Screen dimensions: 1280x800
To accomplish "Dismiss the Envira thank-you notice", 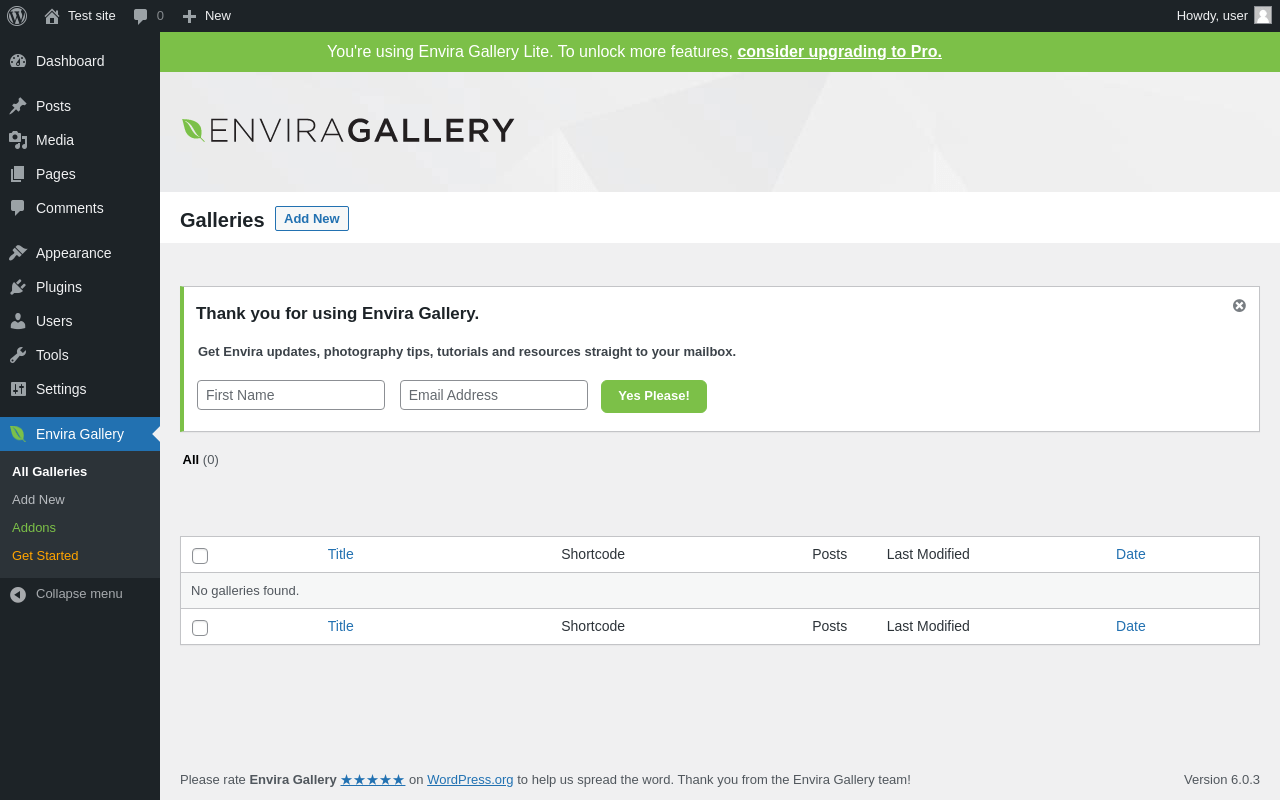I will (1239, 306).
